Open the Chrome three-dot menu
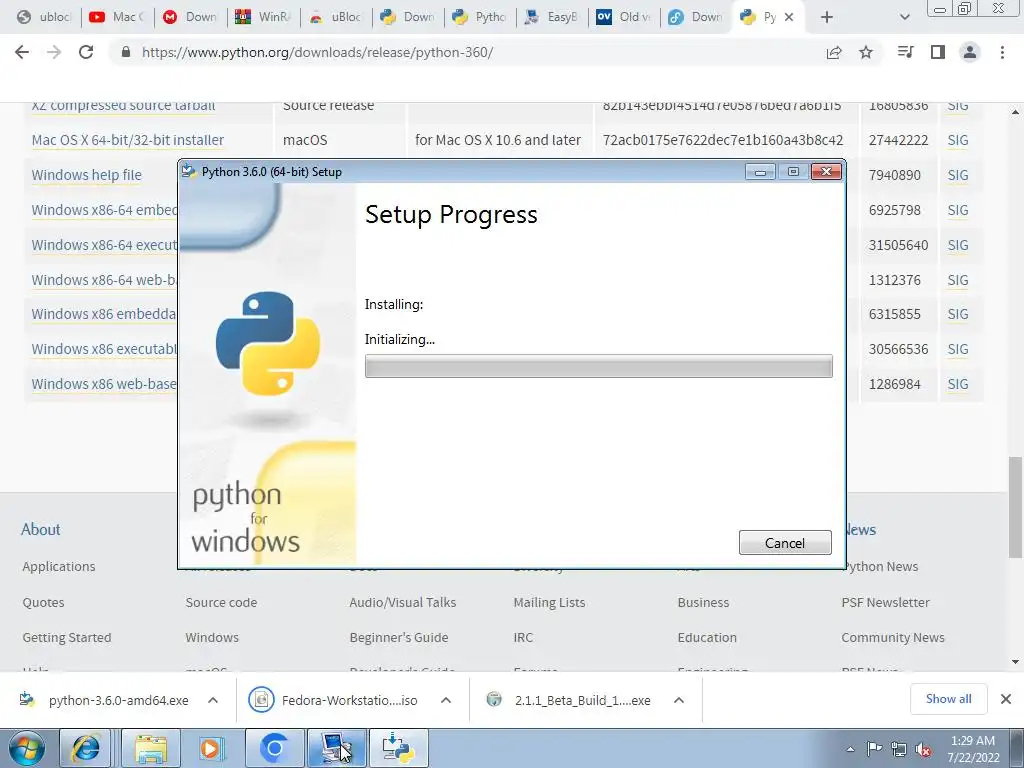This screenshot has height=768, width=1024. 1002,52
